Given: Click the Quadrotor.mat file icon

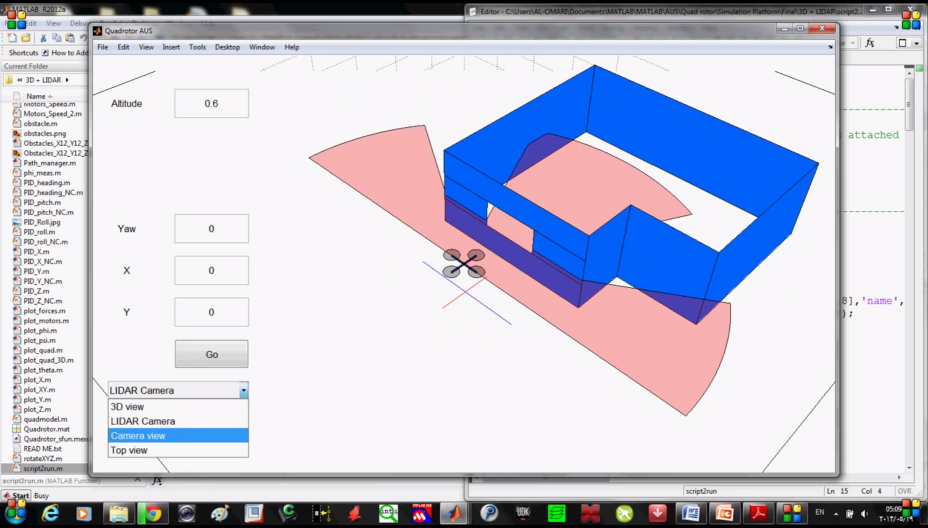Looking at the screenshot, I should pos(17,429).
